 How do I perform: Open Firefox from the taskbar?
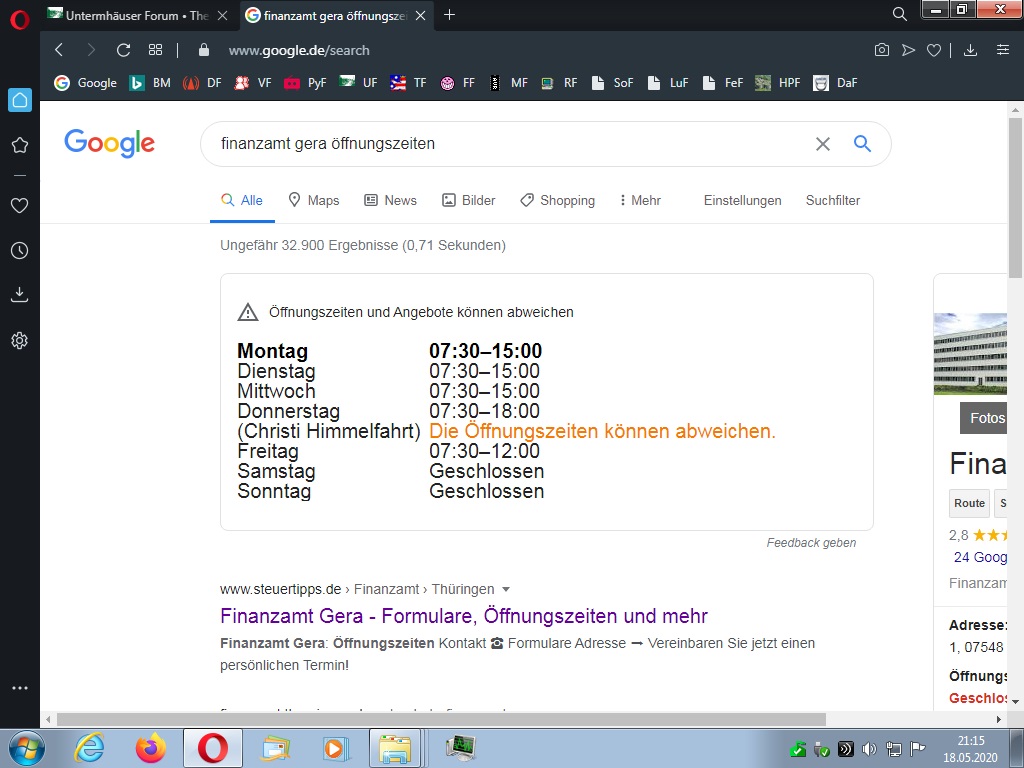[x=151, y=748]
